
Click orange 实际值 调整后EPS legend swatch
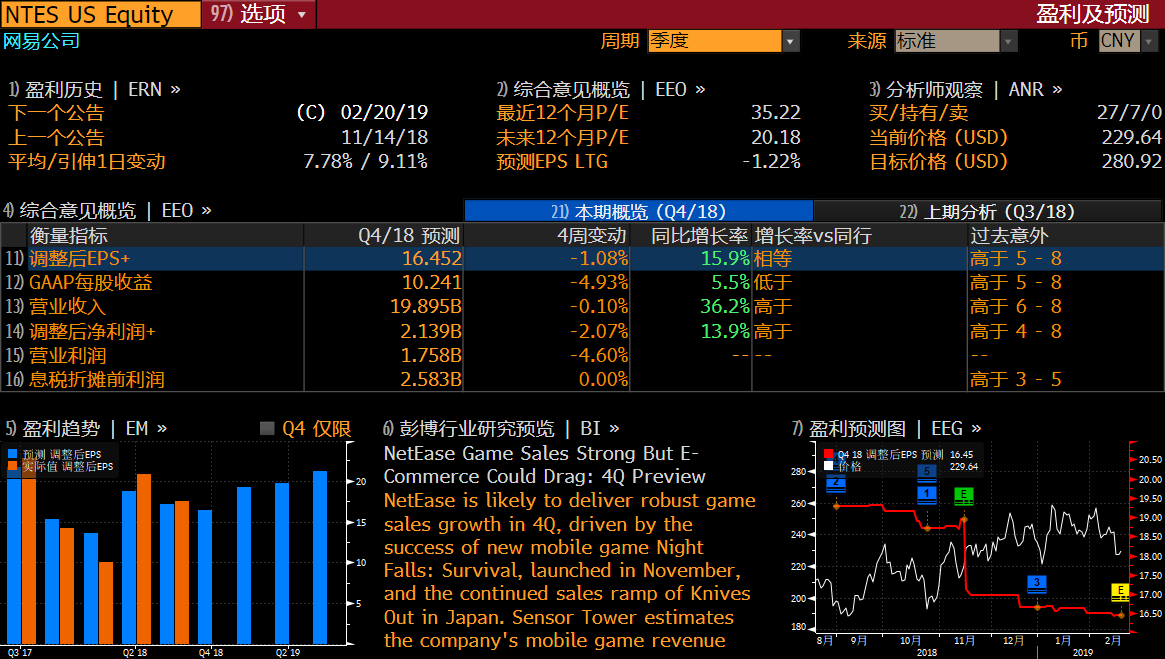(x=13, y=467)
